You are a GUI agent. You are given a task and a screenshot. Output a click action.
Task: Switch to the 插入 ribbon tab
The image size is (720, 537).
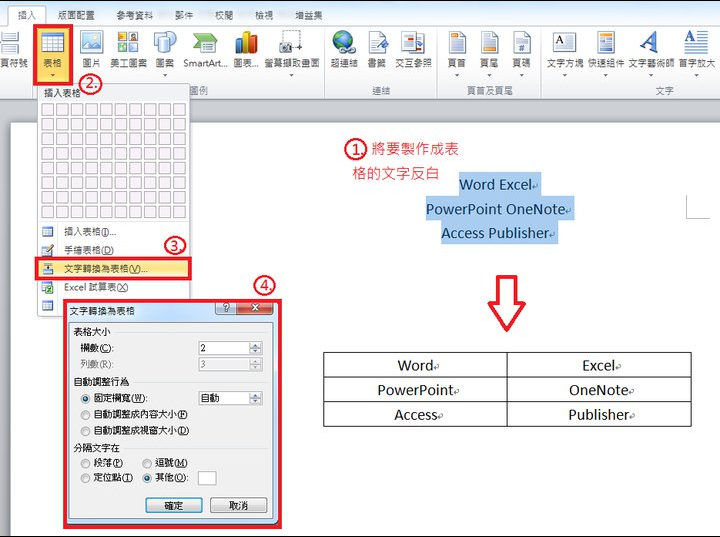pyautogui.click(x=27, y=15)
